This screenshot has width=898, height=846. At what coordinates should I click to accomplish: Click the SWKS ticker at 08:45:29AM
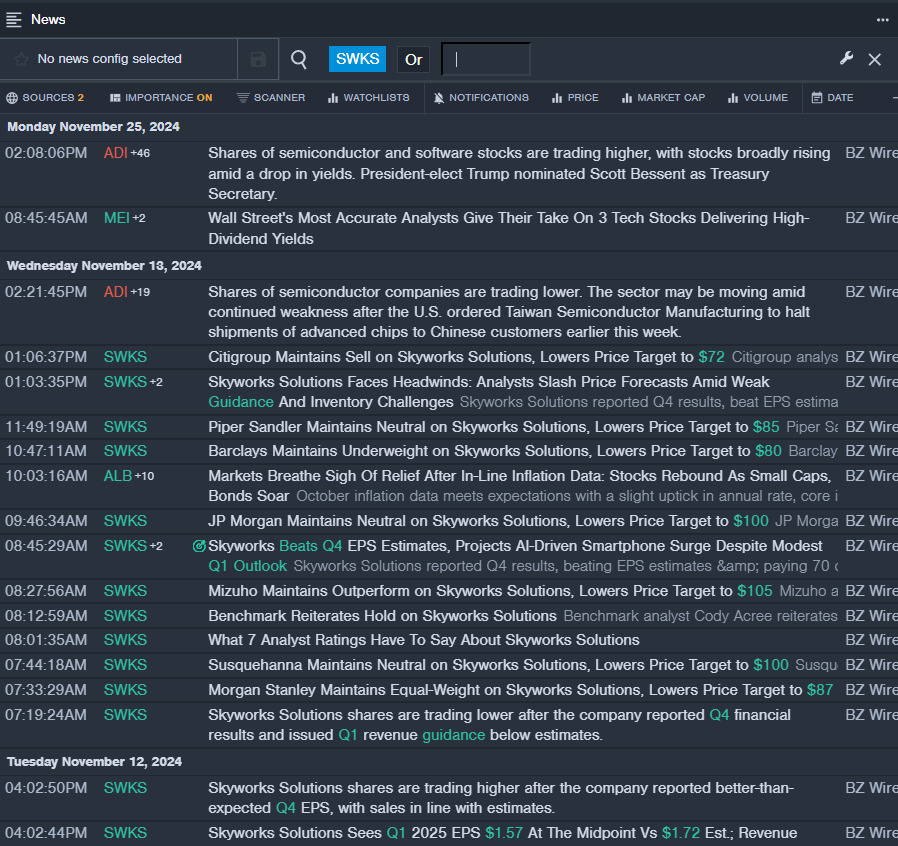point(125,546)
